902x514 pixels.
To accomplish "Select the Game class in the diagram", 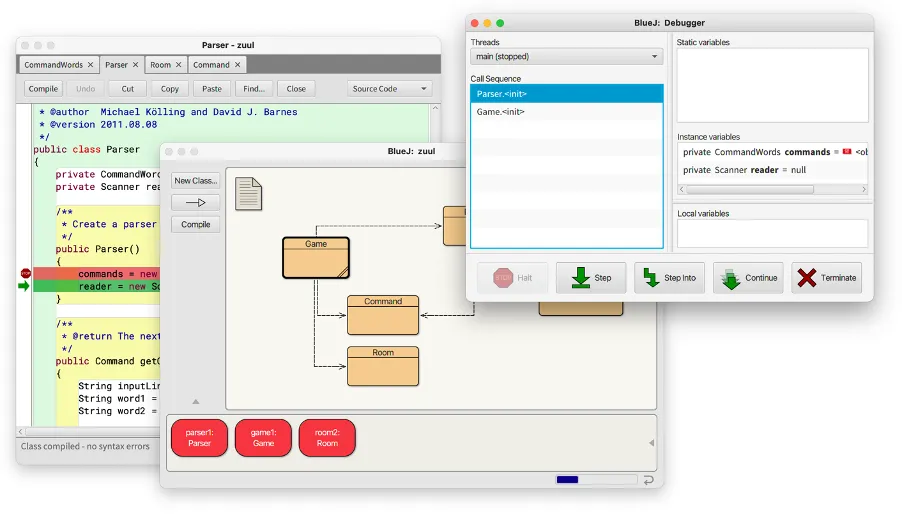I will pos(316,258).
